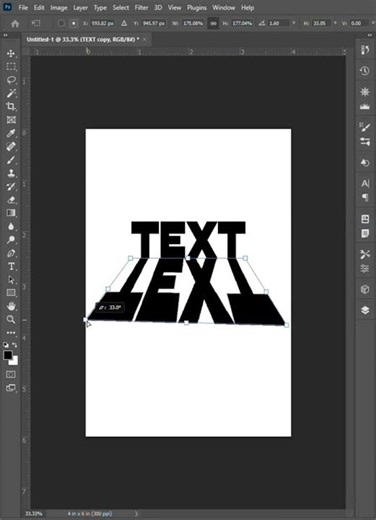
Task: Open the Brush Settings panel icon
Action: click(x=365, y=127)
